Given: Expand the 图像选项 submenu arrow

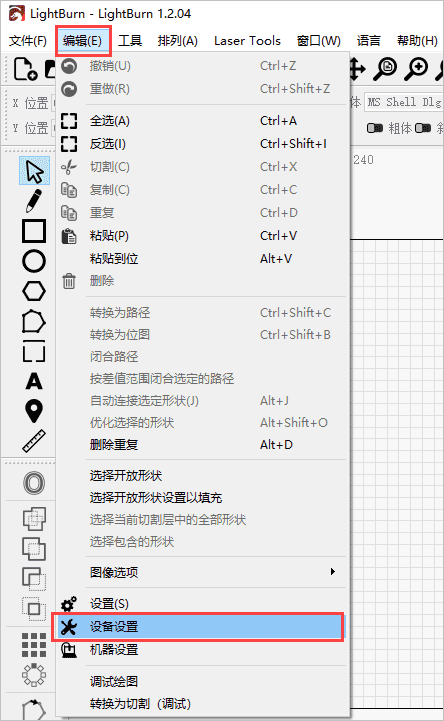Looking at the screenshot, I should (333, 572).
